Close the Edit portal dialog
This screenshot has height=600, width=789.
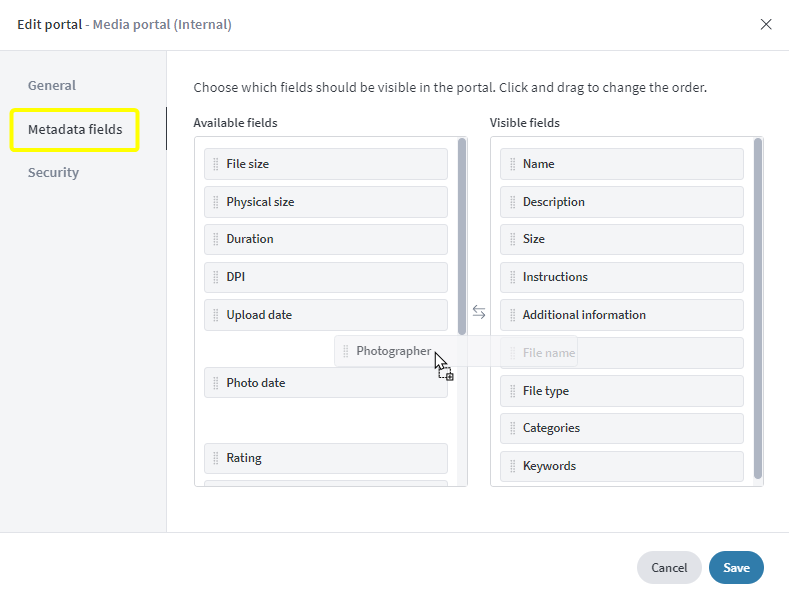(x=765, y=24)
